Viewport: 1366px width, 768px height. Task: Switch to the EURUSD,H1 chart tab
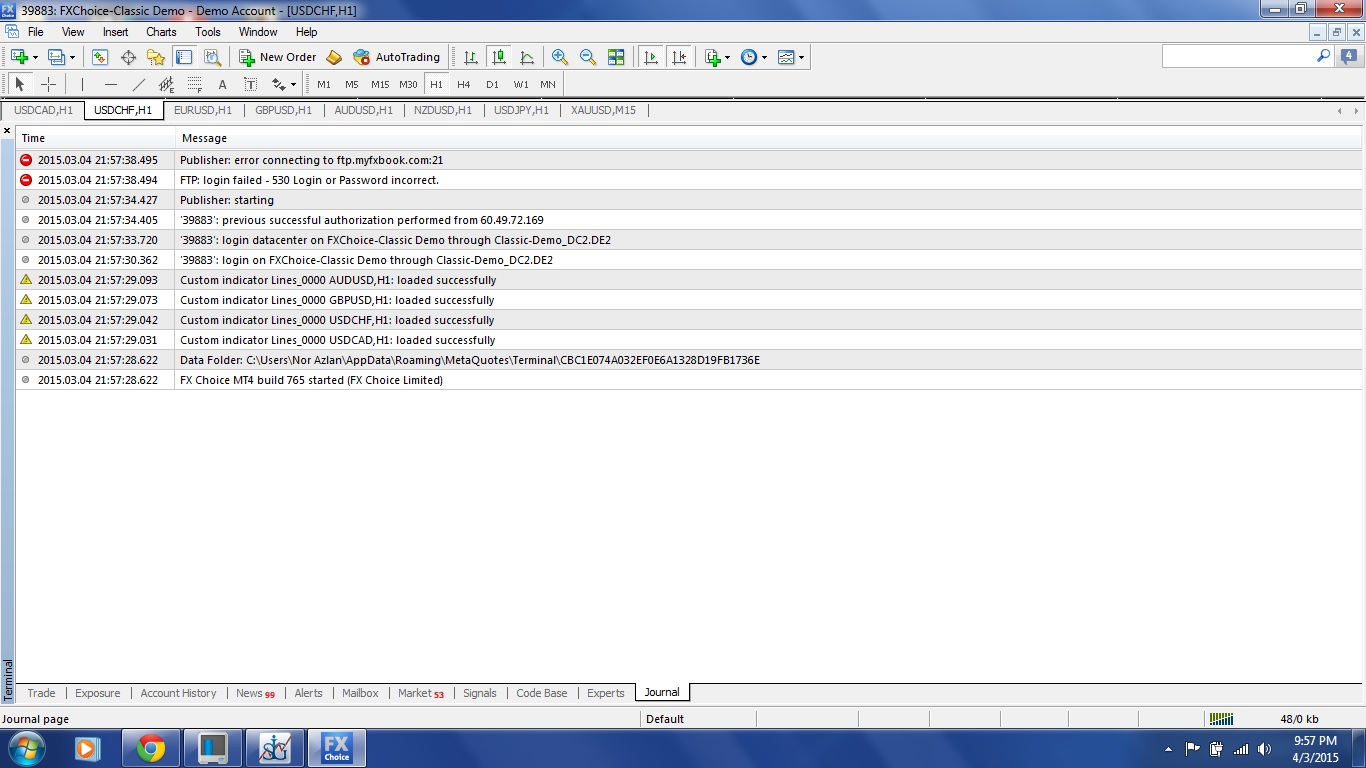[203, 110]
